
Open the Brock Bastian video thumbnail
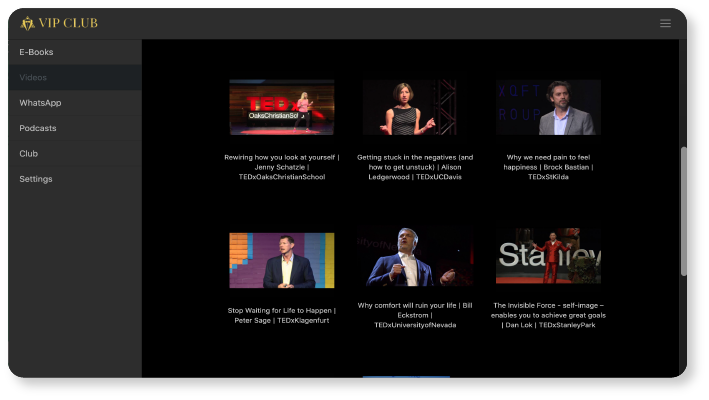(x=548, y=108)
